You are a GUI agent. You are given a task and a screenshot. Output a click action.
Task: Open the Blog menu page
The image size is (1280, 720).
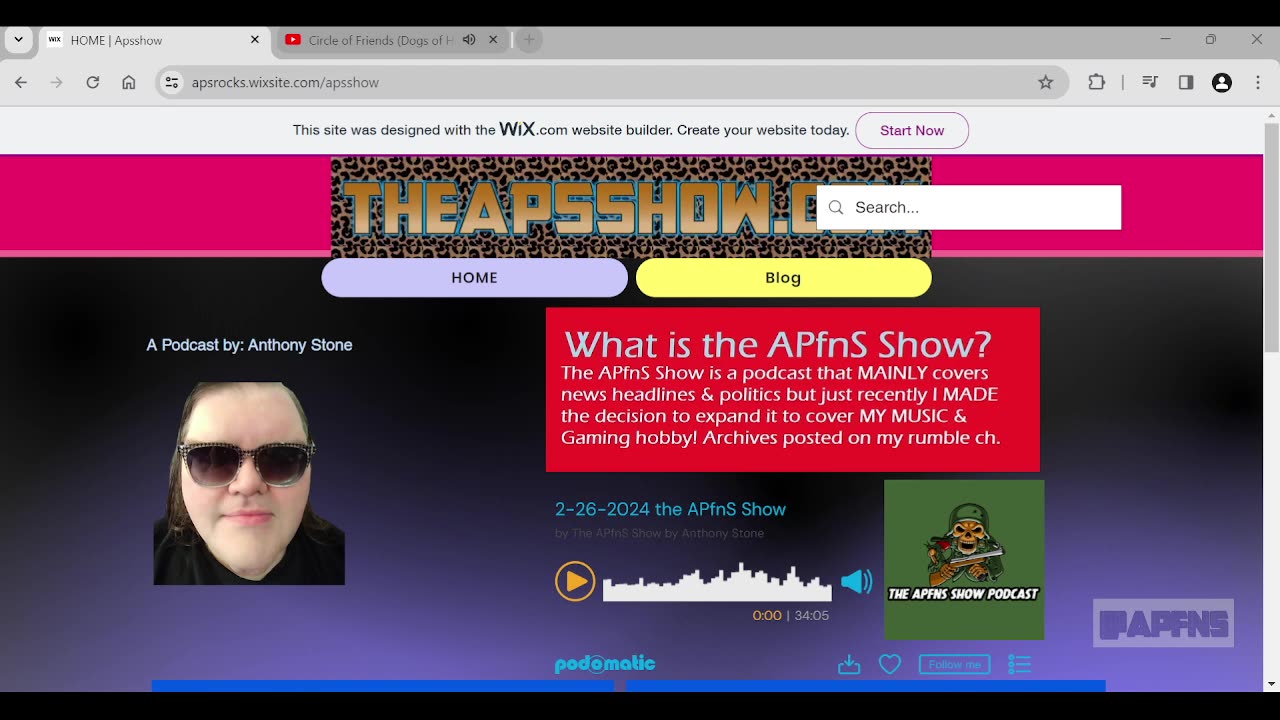click(783, 277)
